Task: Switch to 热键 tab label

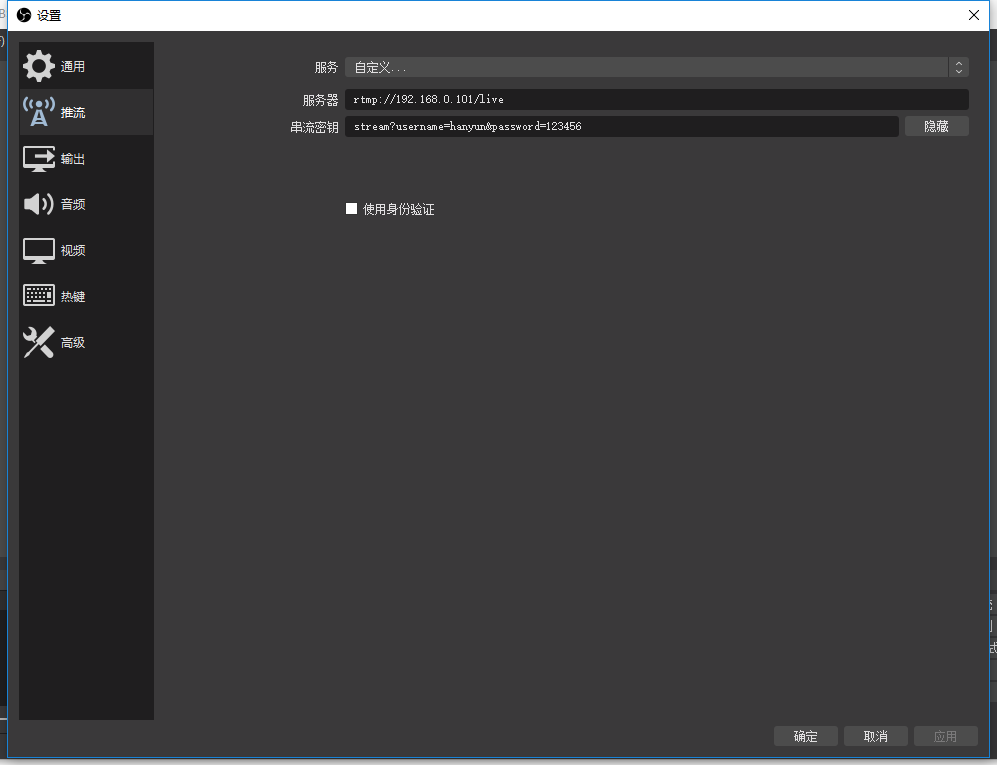Action: [x=72, y=297]
